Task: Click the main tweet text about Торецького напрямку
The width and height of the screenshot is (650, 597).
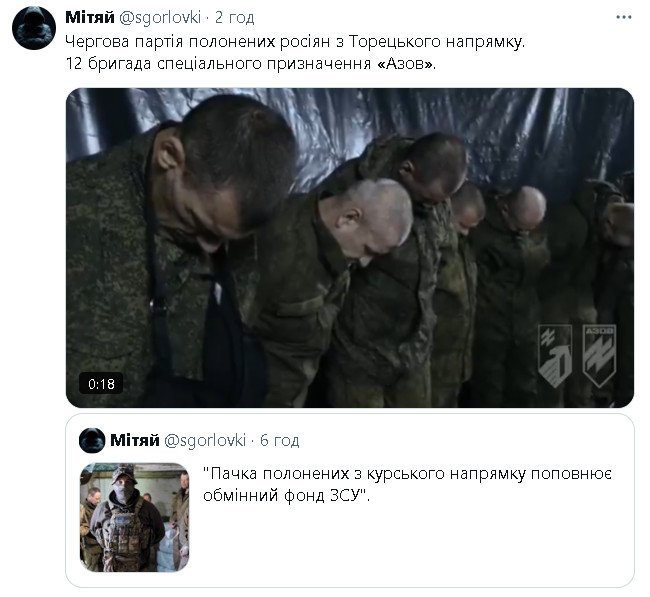Action: [295, 41]
